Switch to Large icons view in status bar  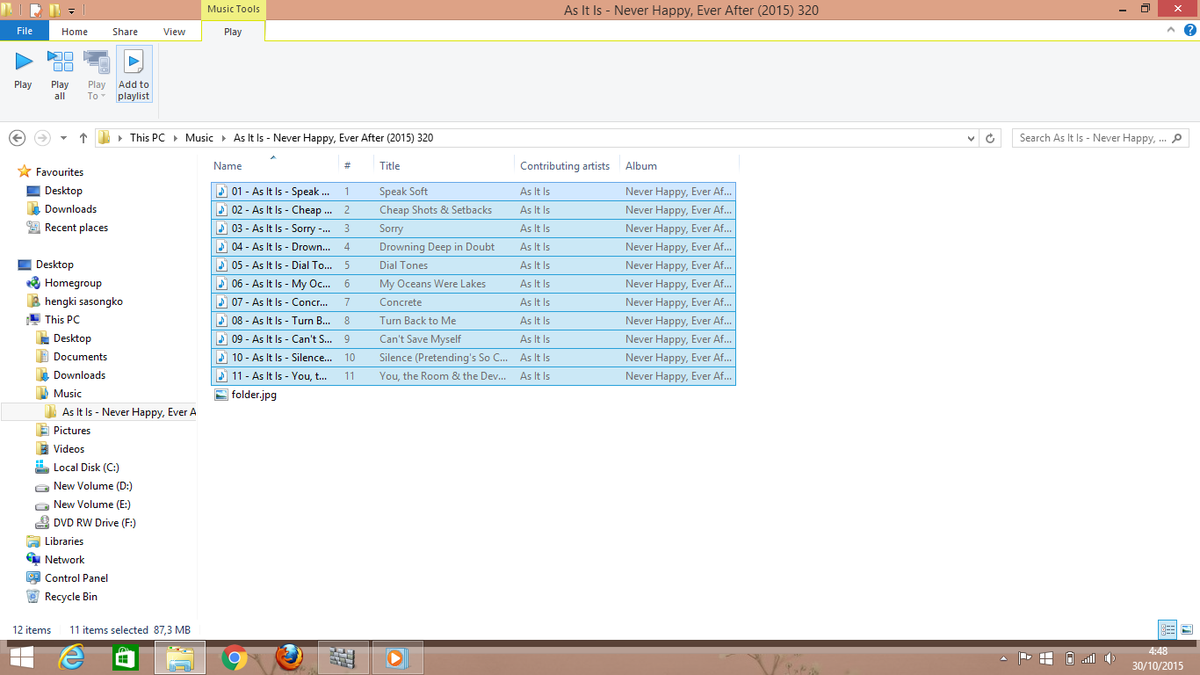tap(1186, 629)
